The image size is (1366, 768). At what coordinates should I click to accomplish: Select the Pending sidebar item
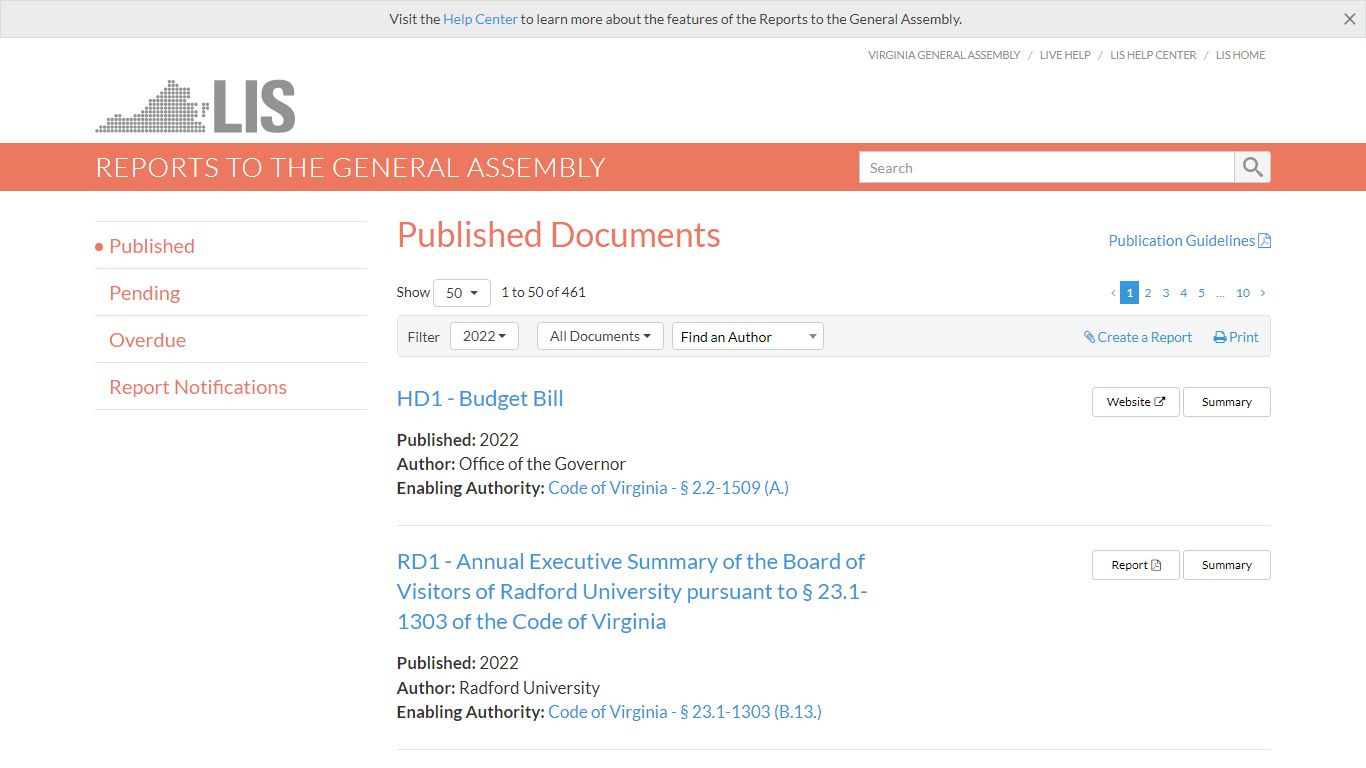click(145, 293)
